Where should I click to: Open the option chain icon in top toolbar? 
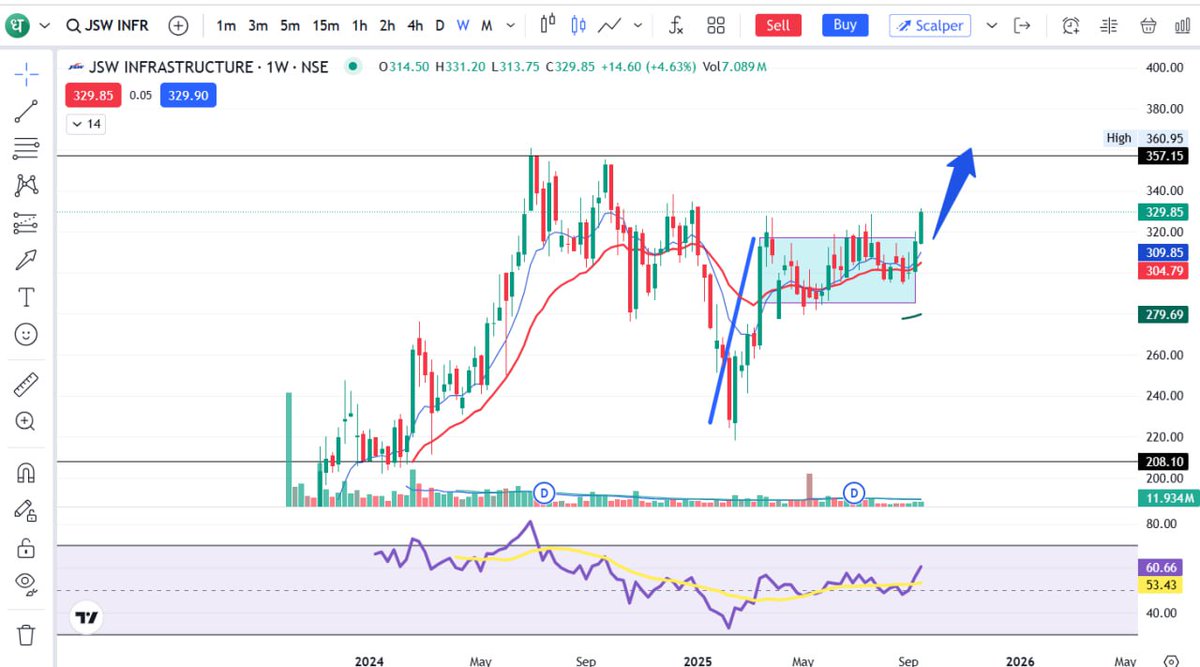pyautogui.click(x=1109, y=25)
